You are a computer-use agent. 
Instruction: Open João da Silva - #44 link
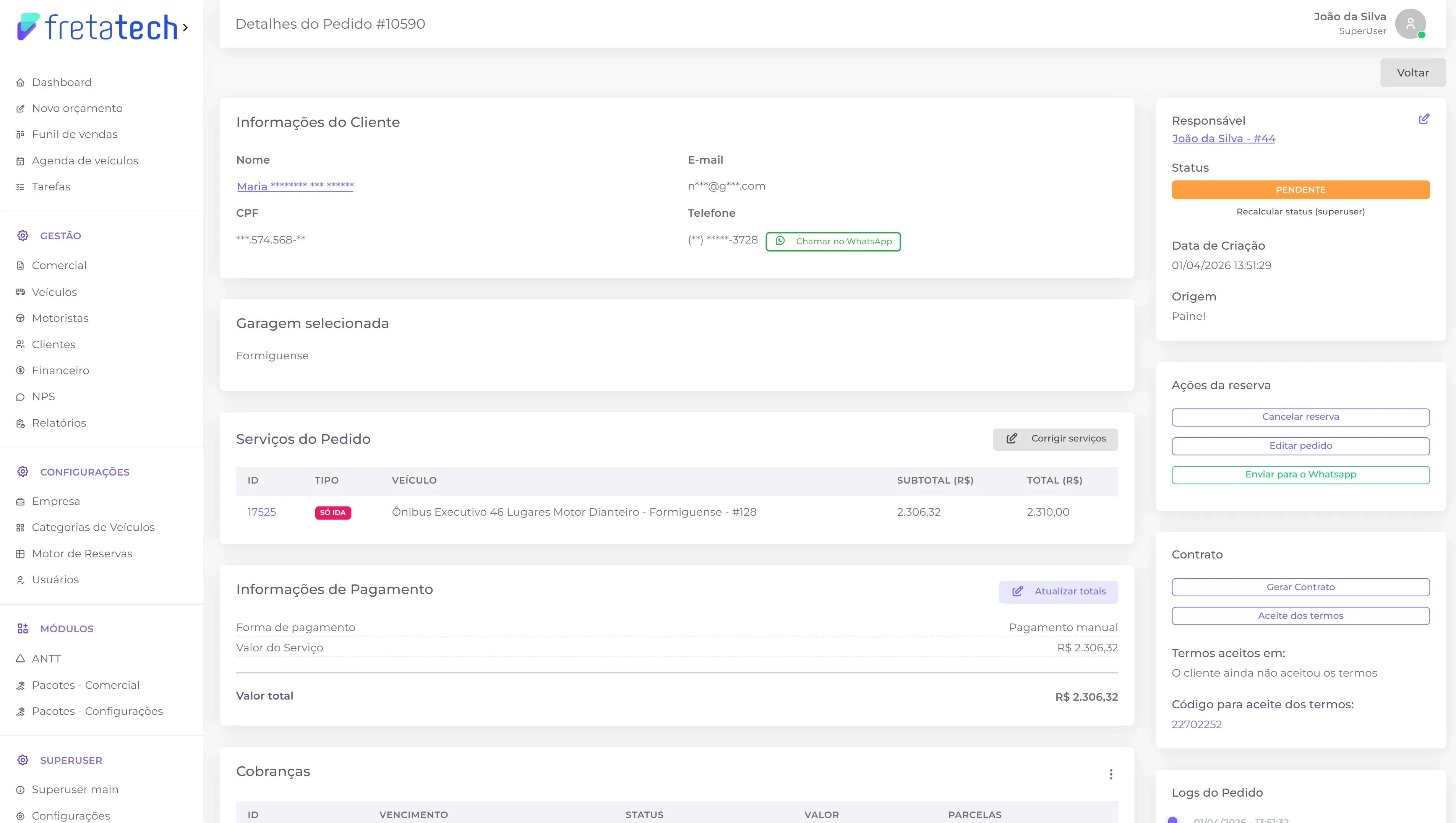pos(1223,138)
